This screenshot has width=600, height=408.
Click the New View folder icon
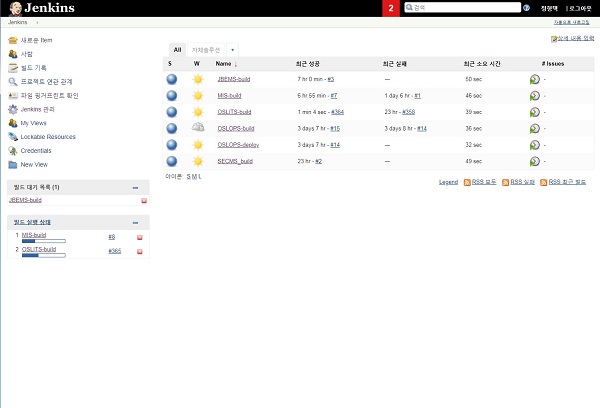(x=13, y=165)
